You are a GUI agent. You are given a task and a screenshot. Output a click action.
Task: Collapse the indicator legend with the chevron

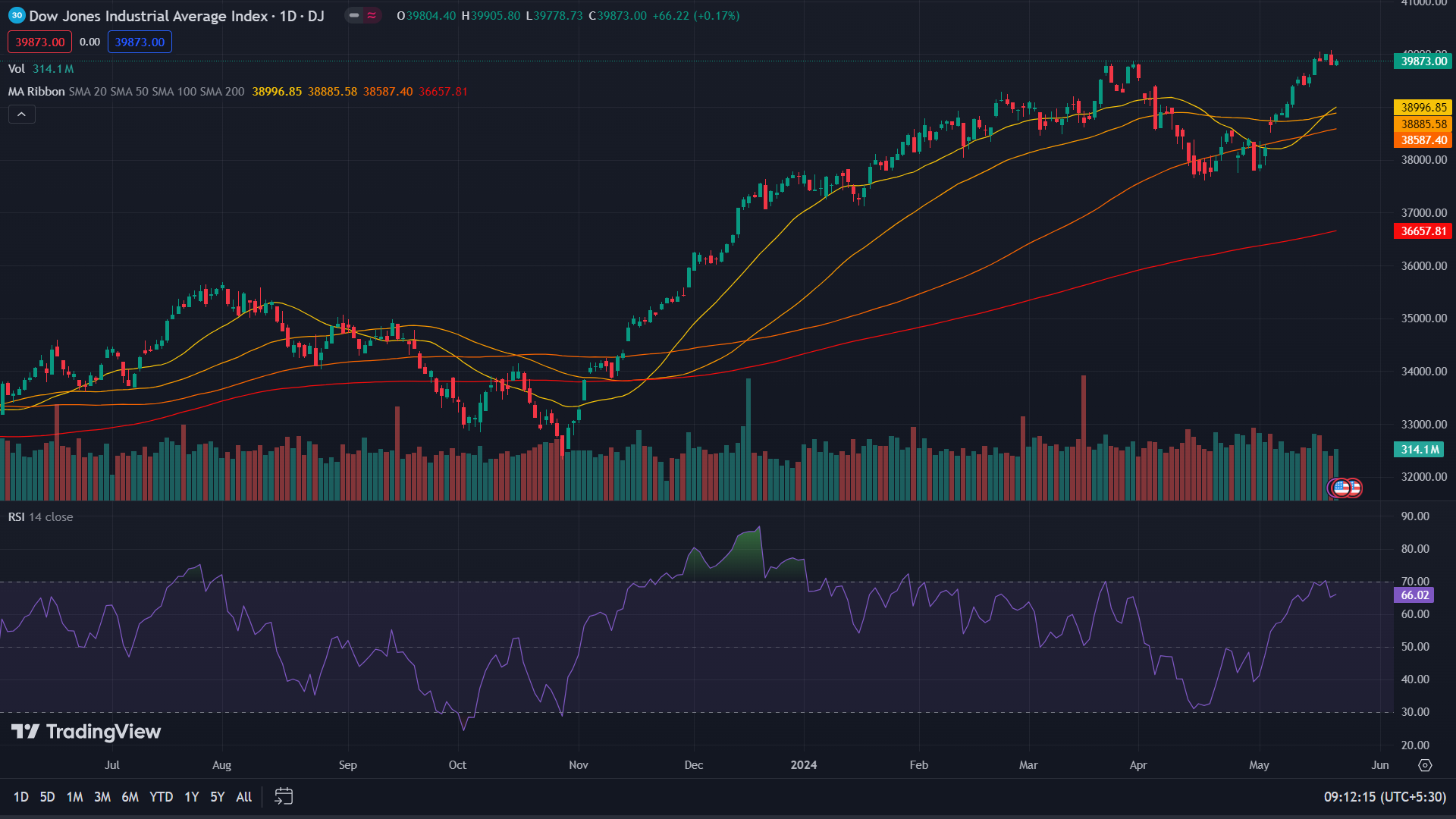22,115
